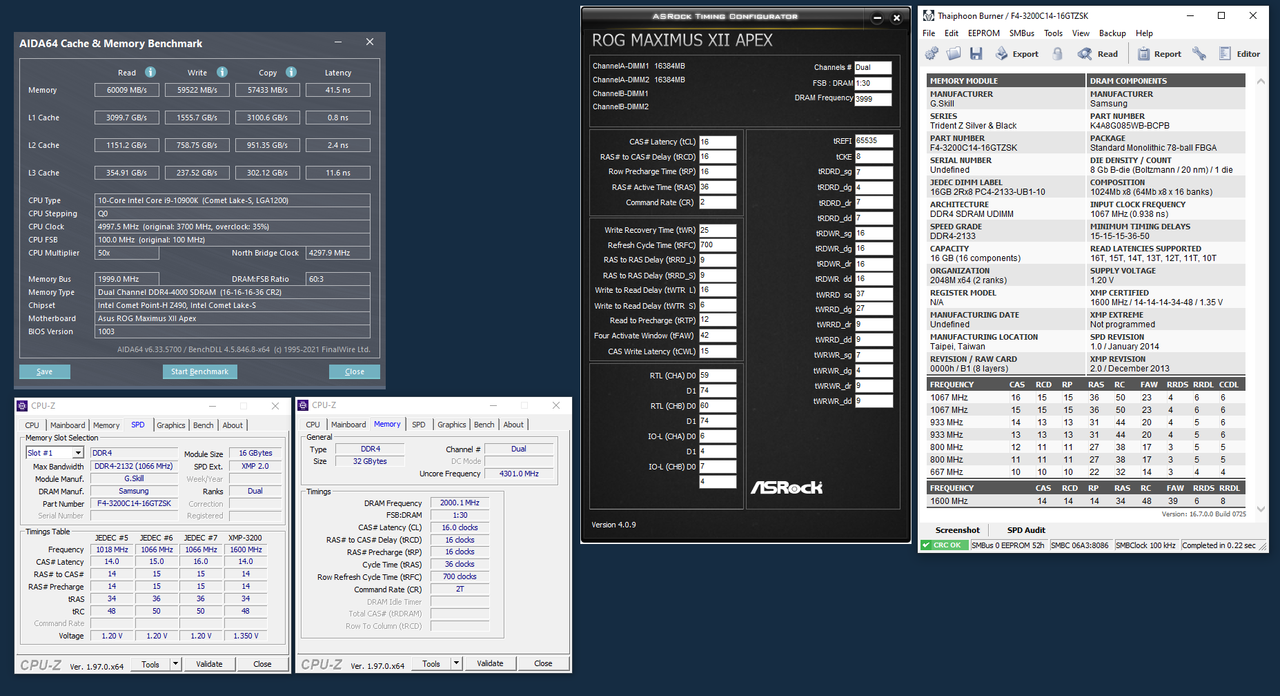The height and width of the screenshot is (696, 1280).
Task: Open the EEPROM menu in Thaiphoon Burner
Action: (x=984, y=33)
